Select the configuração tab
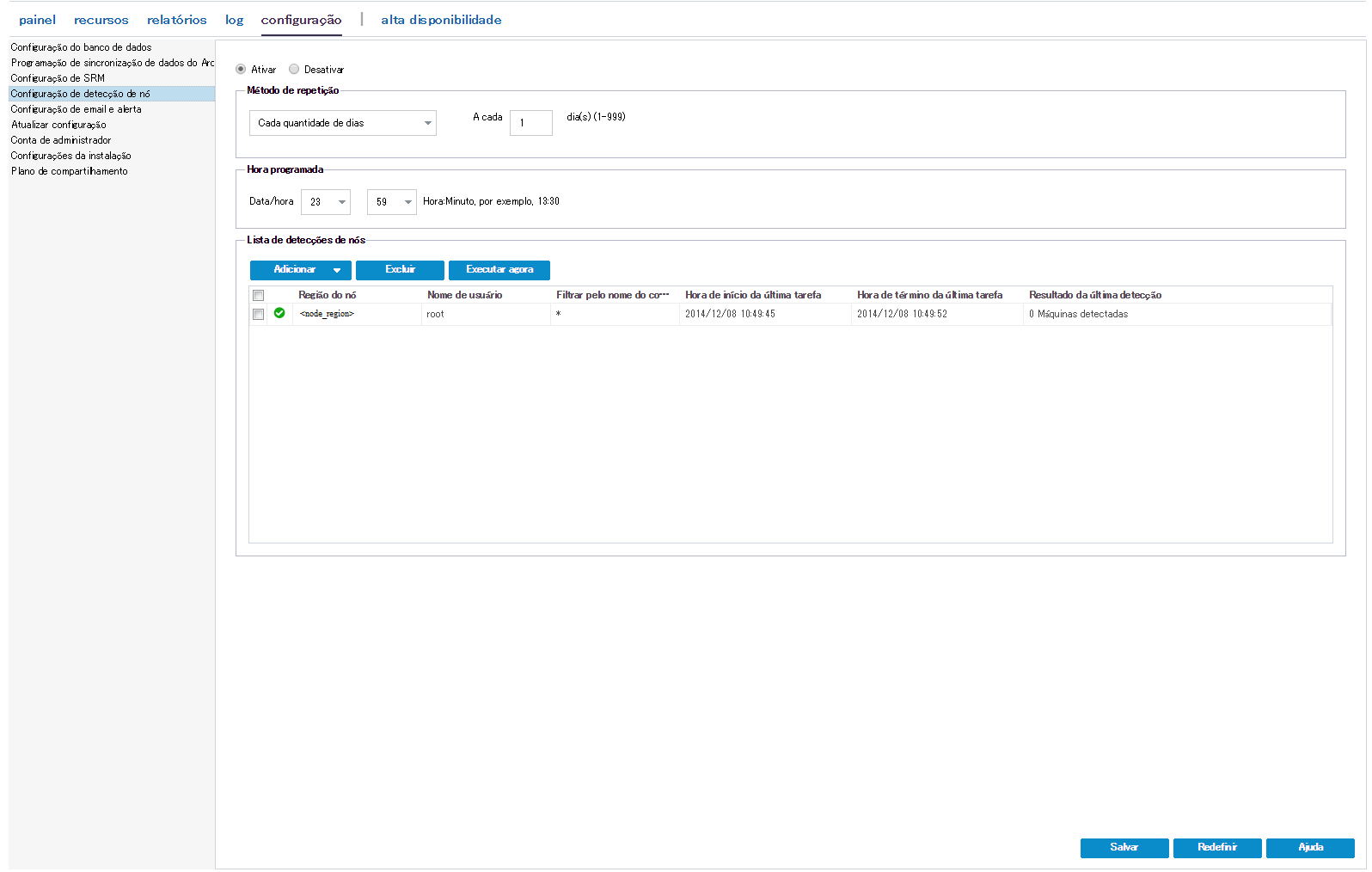The image size is (1372, 872). pyautogui.click(x=302, y=20)
